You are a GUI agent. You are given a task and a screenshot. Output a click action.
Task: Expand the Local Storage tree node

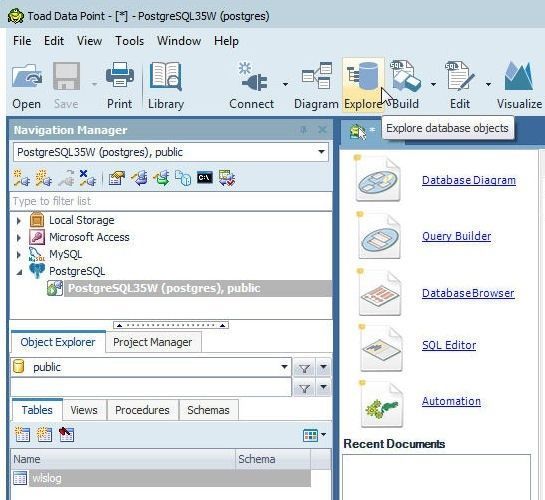19,220
